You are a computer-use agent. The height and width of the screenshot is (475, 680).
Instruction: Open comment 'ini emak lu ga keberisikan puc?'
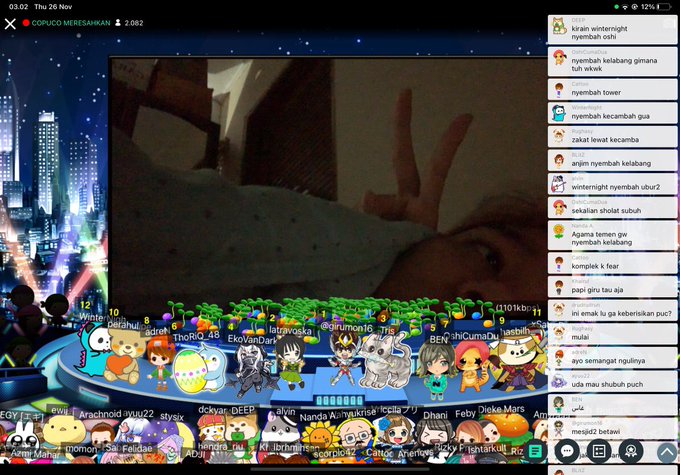(612, 310)
